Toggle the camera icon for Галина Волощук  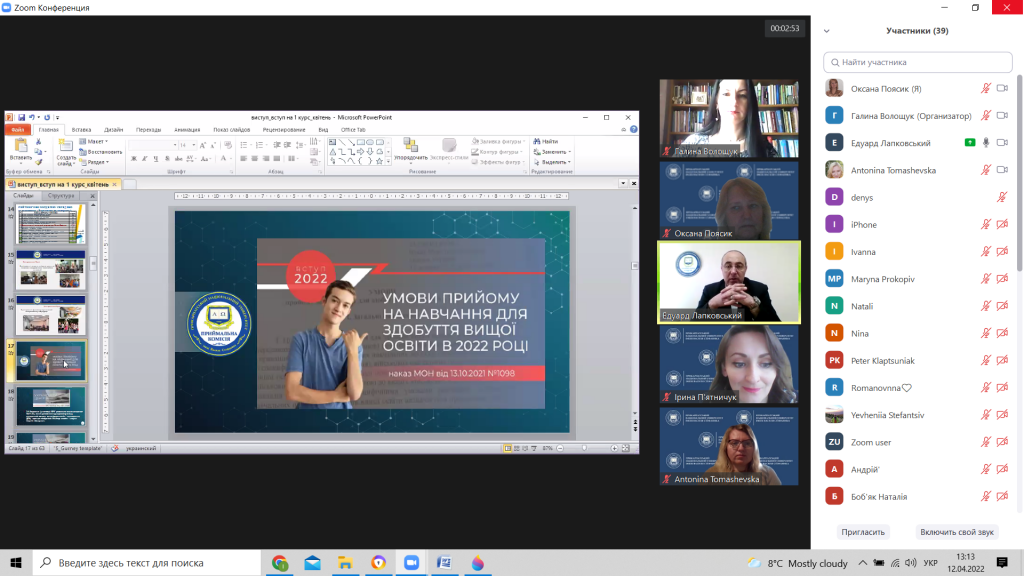(1002, 115)
